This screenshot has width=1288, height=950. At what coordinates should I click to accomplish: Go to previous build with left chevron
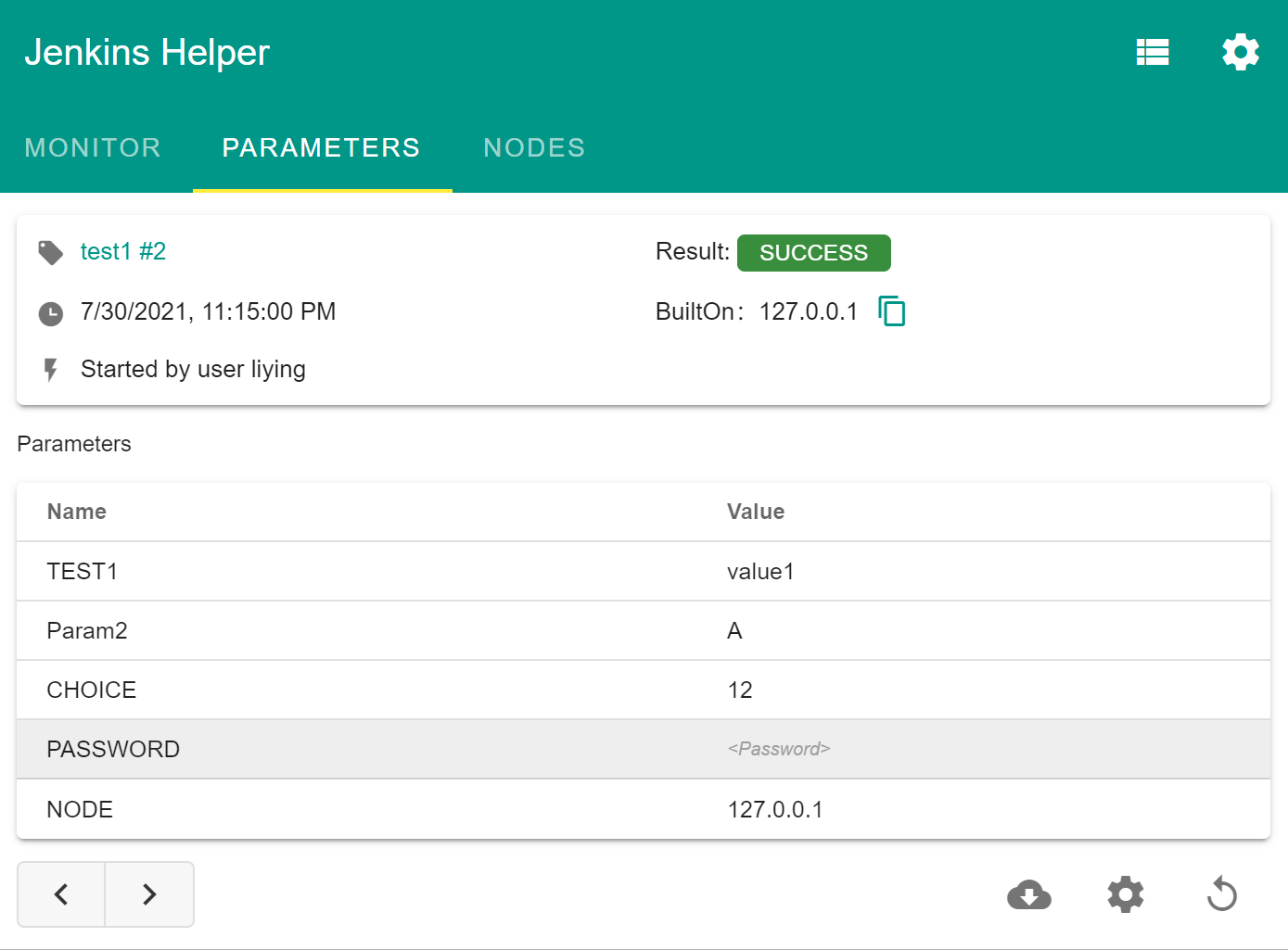61,894
